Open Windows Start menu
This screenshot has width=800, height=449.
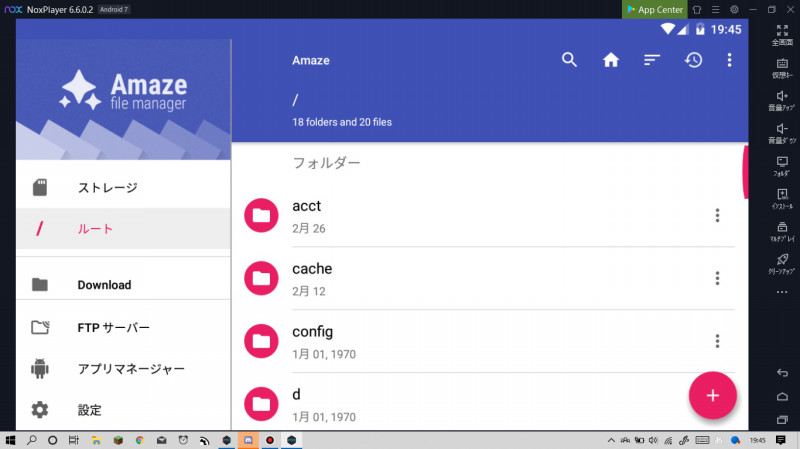[x=10, y=440]
